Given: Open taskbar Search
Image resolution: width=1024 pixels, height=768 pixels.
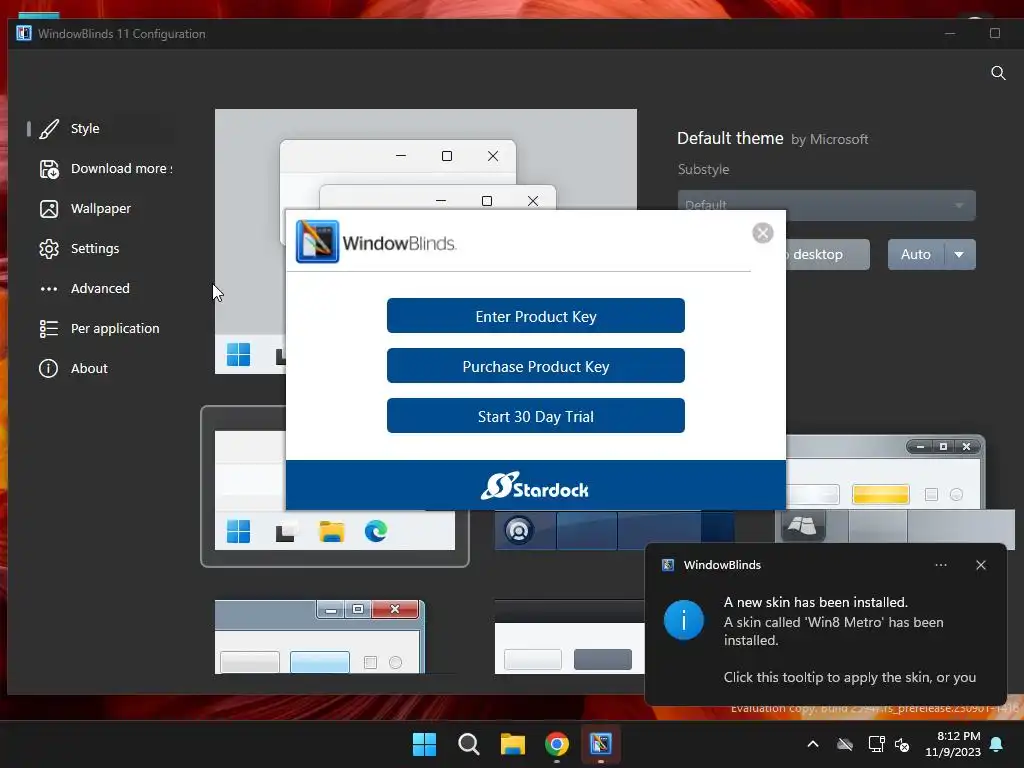Looking at the screenshot, I should point(469,744).
